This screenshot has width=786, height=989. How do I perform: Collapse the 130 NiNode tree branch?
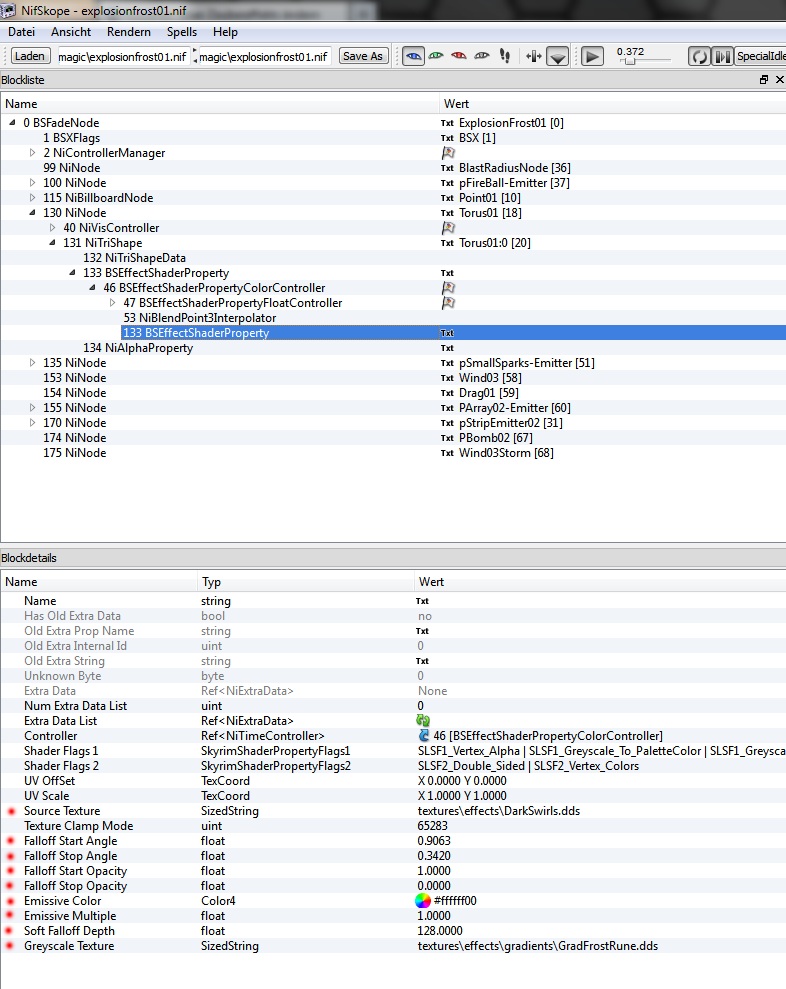pyautogui.click(x=32, y=213)
